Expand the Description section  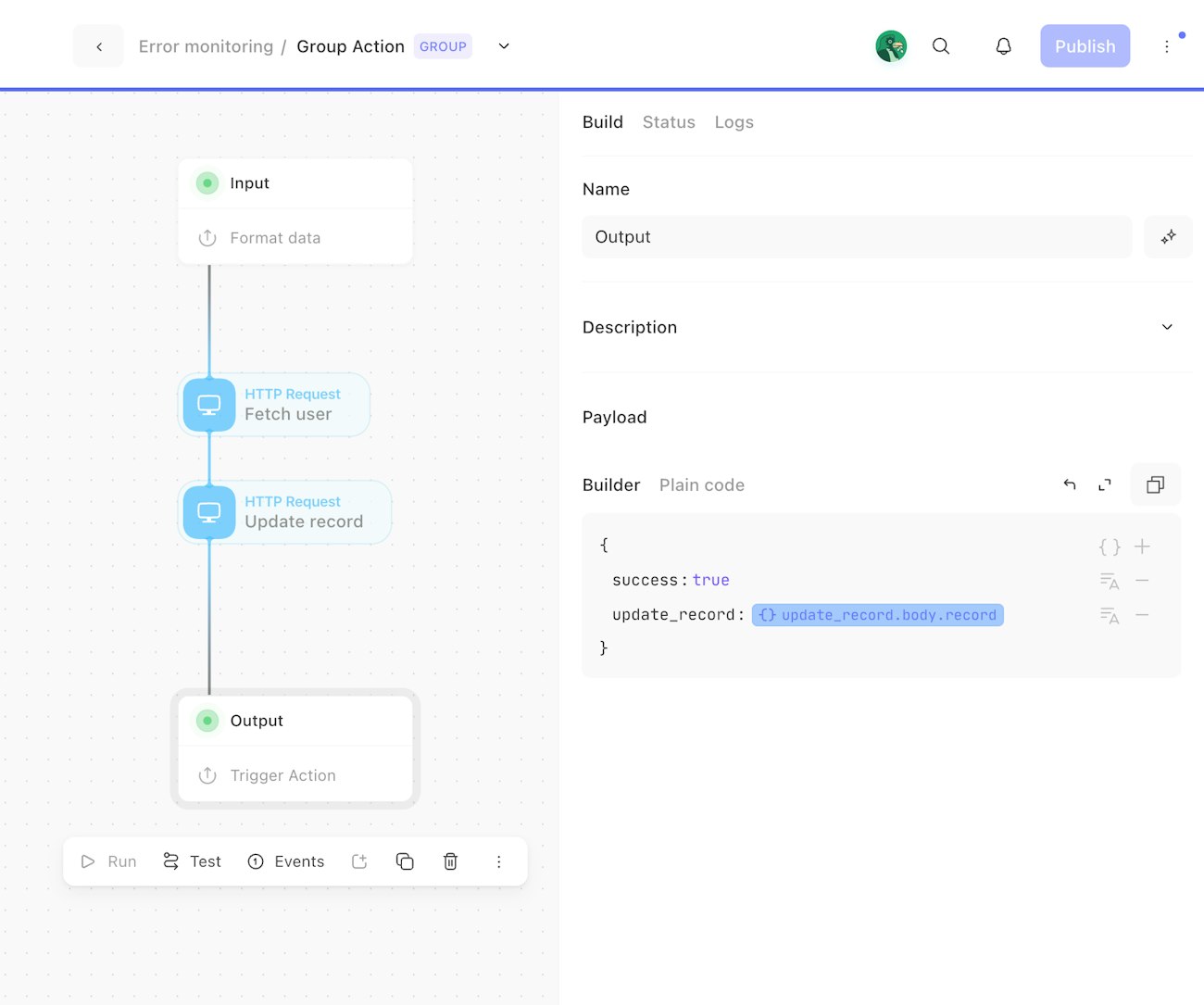(1167, 327)
